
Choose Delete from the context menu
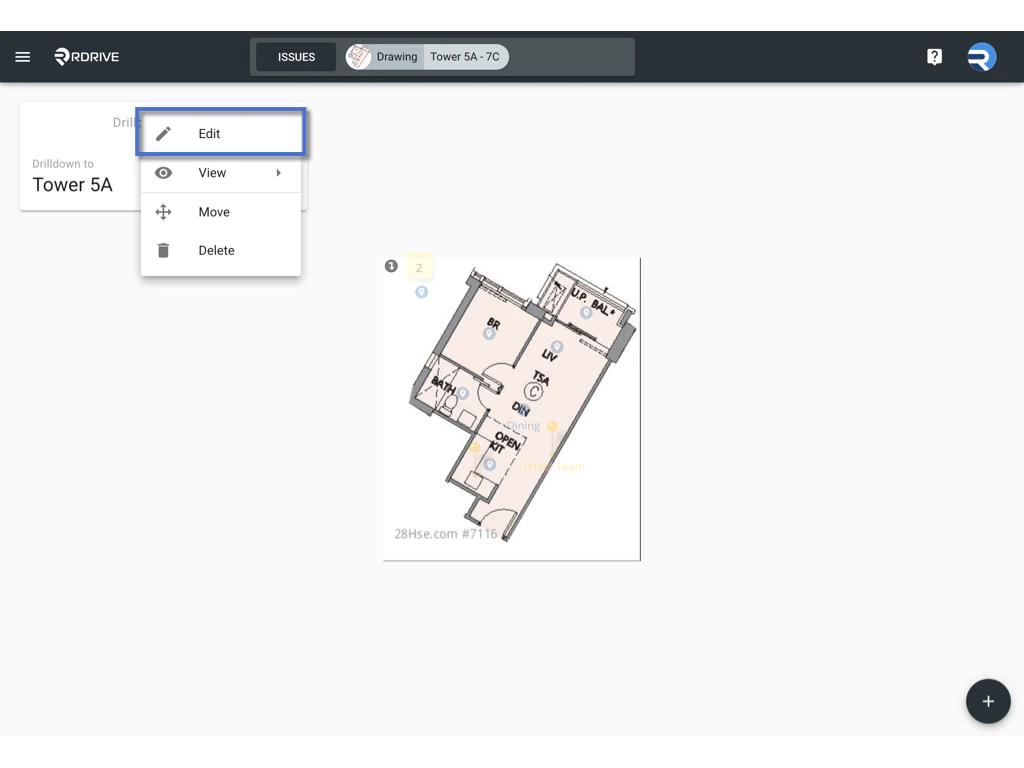point(216,250)
